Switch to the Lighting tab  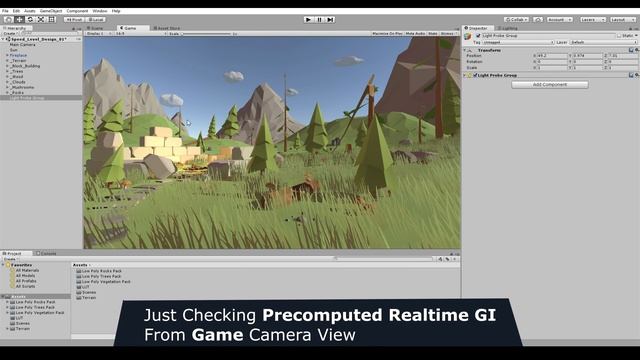pyautogui.click(x=507, y=28)
